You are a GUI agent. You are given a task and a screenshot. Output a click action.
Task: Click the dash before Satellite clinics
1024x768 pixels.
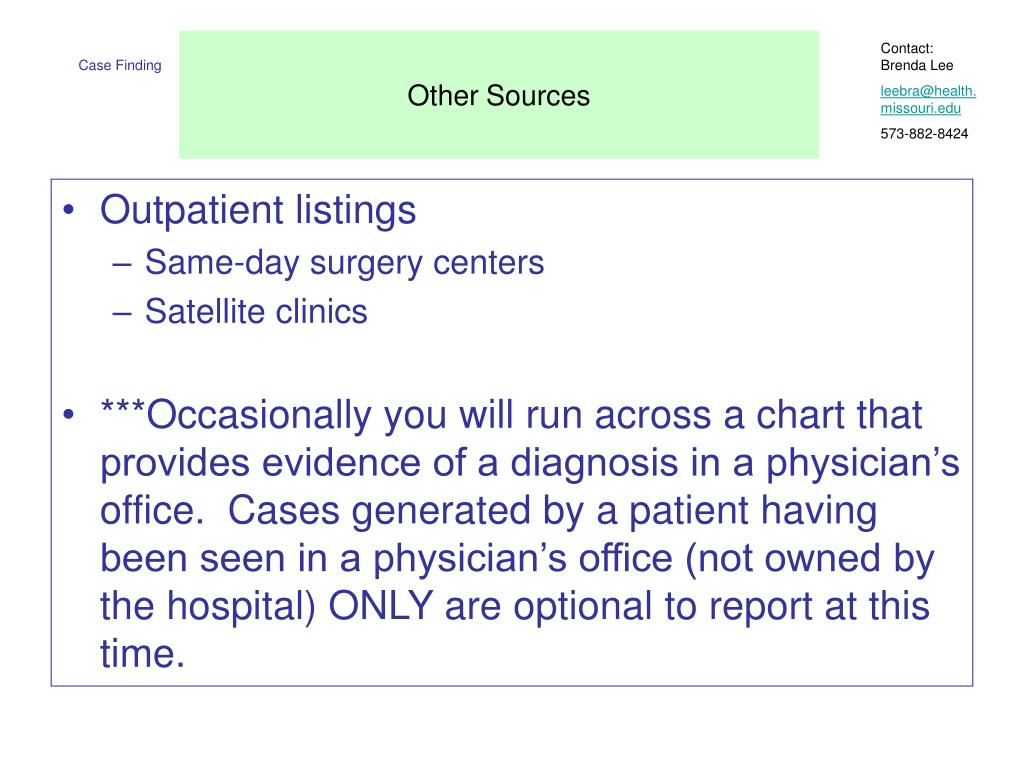[x=122, y=313]
